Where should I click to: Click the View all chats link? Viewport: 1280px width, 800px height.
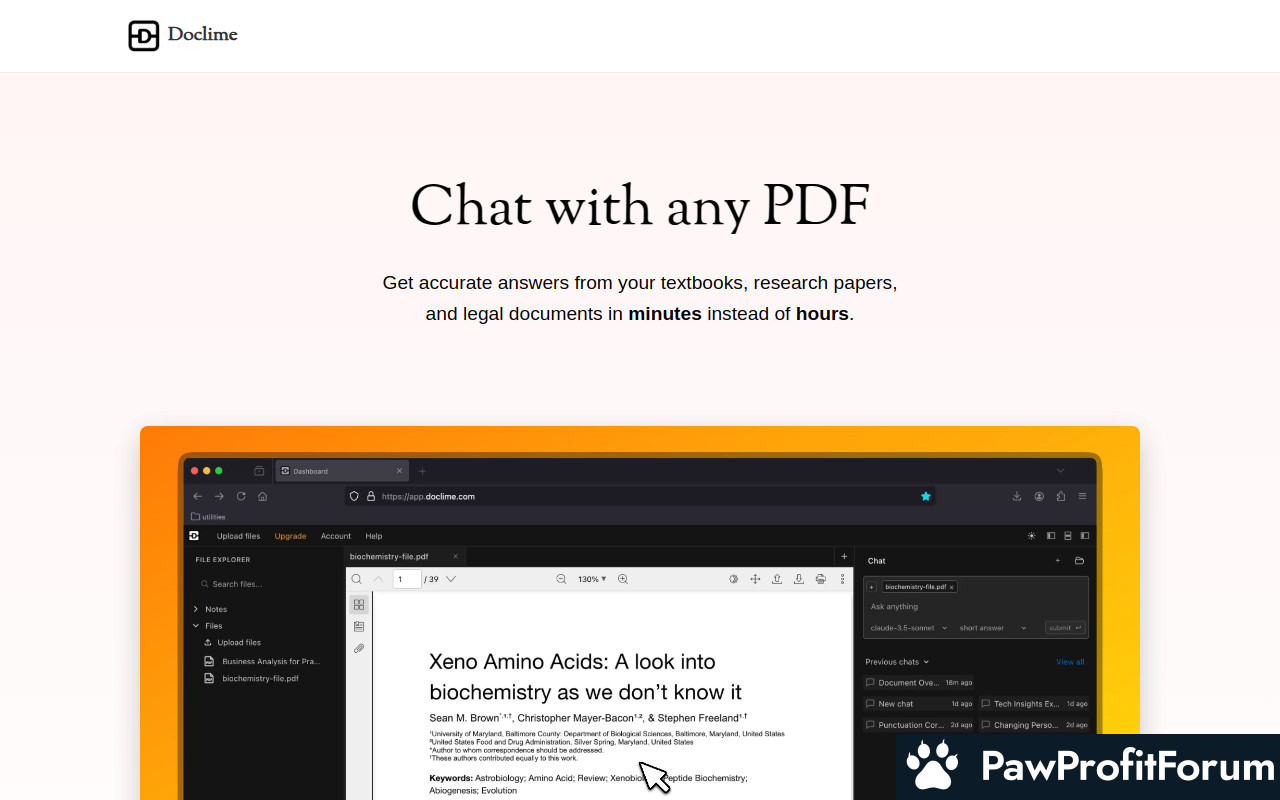(1069, 662)
